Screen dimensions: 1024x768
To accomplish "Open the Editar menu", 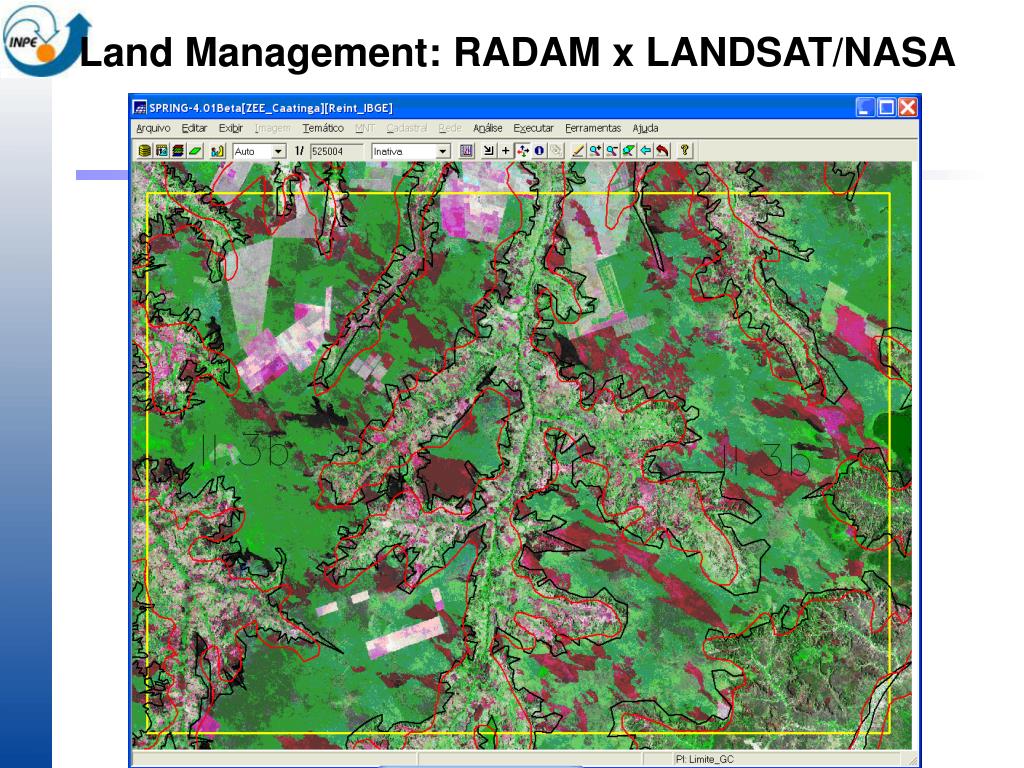I will tap(194, 128).
